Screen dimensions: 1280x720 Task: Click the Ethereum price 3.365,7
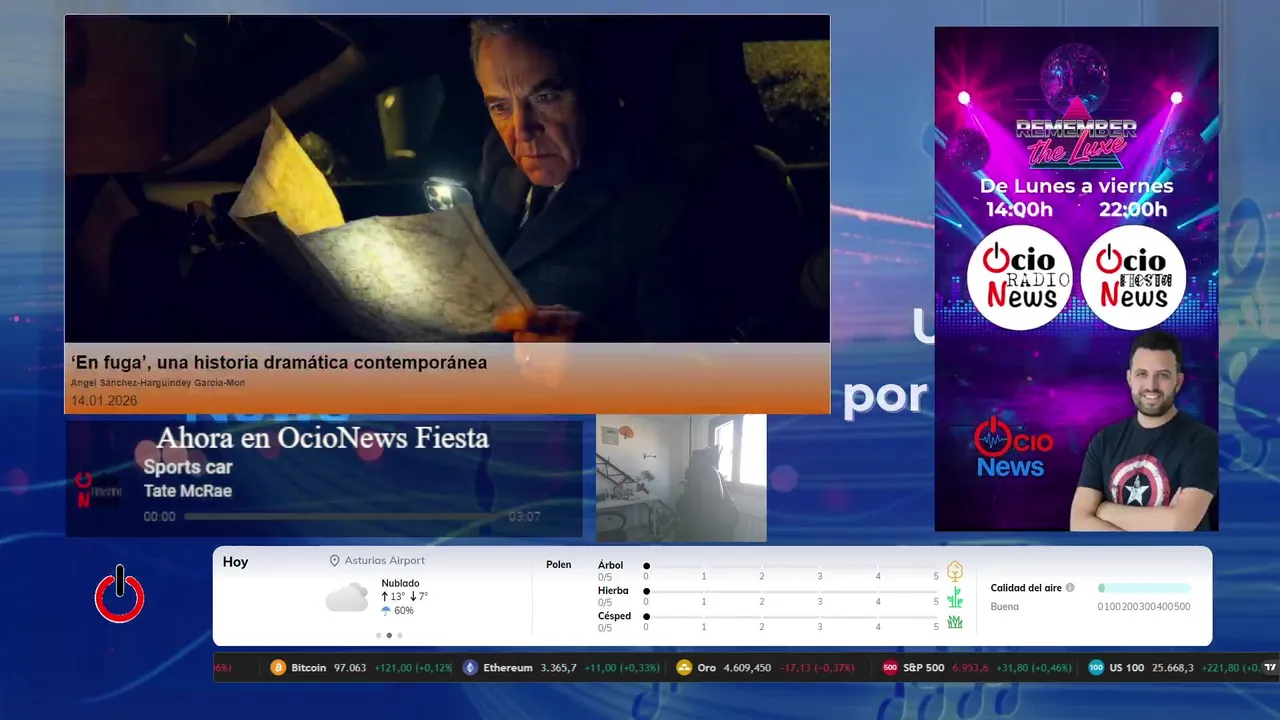click(559, 668)
